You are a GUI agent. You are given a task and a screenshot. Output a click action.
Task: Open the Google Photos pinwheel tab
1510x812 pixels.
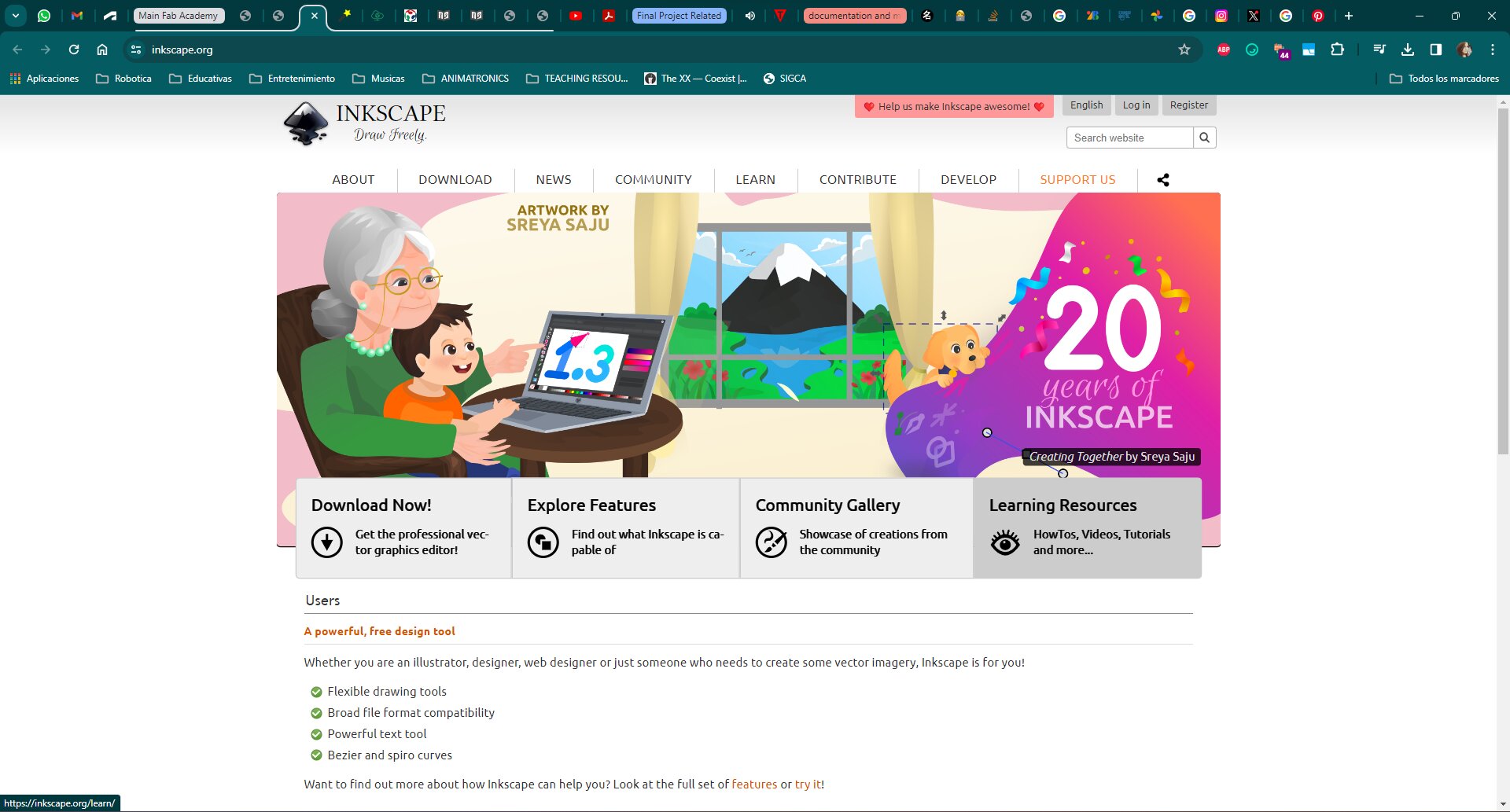click(x=1157, y=16)
